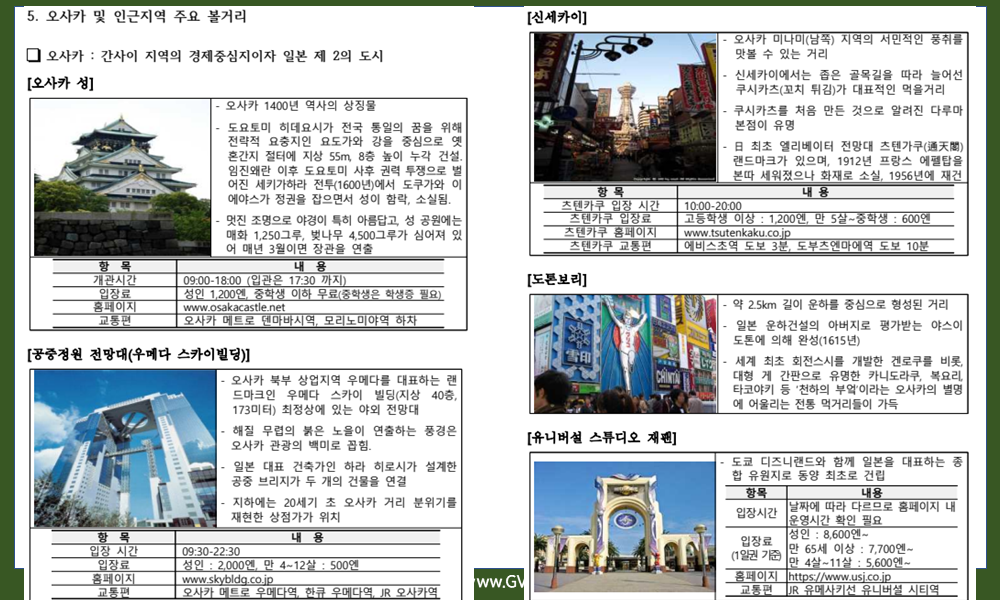Click the price '만 65세 이상 : 7,700엔~'

coord(851,548)
